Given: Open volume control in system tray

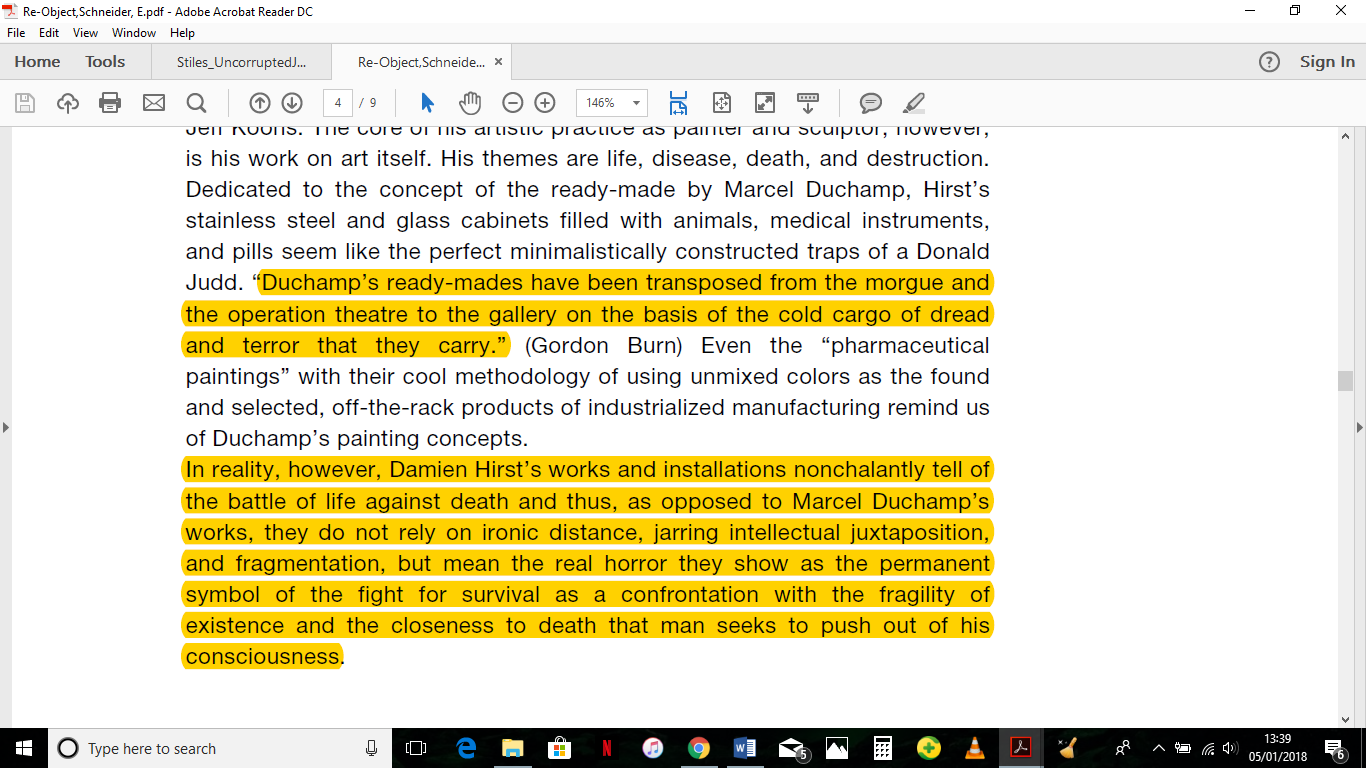Looking at the screenshot, I should (1229, 748).
